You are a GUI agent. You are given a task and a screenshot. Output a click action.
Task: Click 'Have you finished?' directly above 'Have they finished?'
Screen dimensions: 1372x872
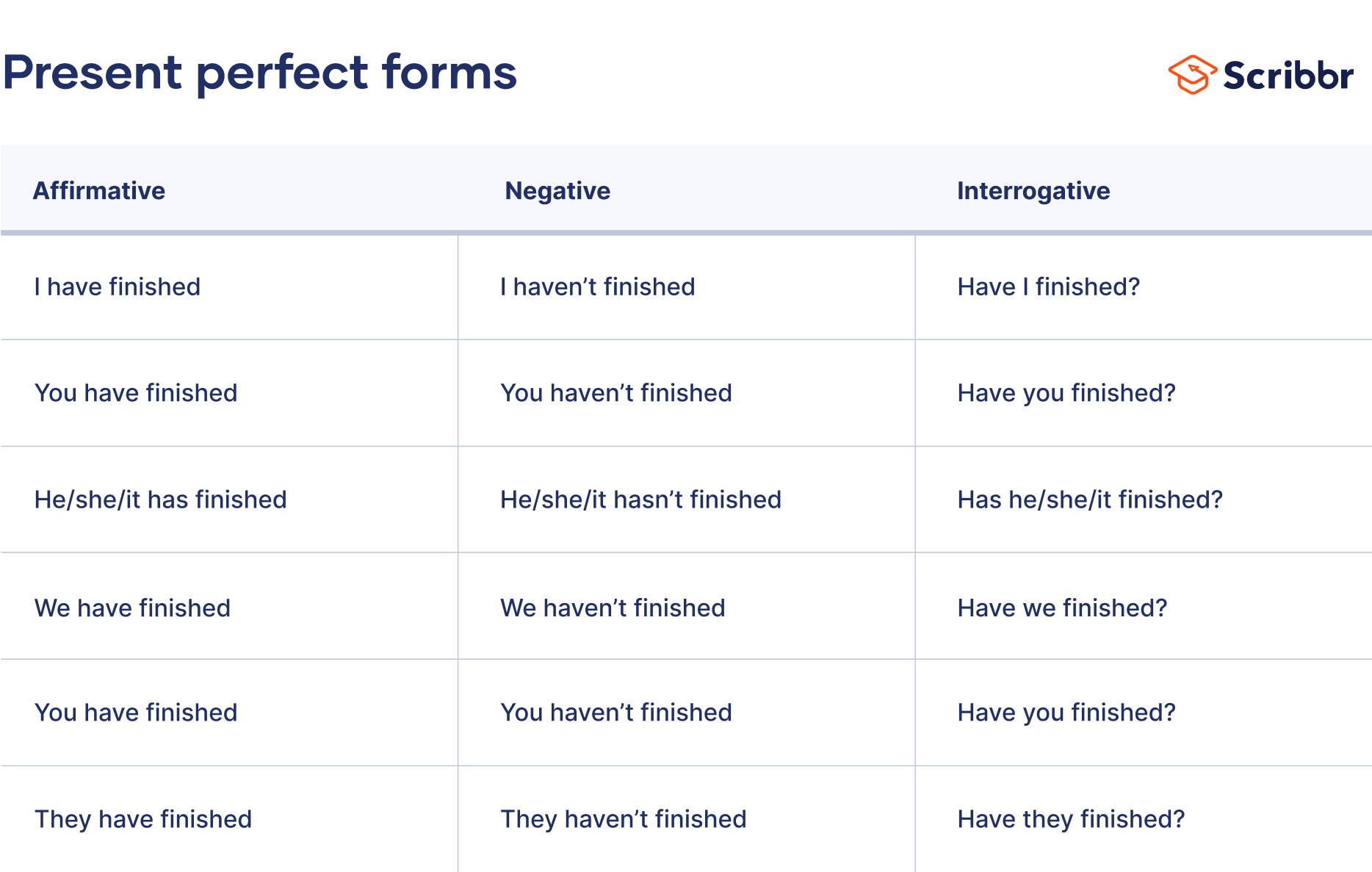(x=1066, y=713)
